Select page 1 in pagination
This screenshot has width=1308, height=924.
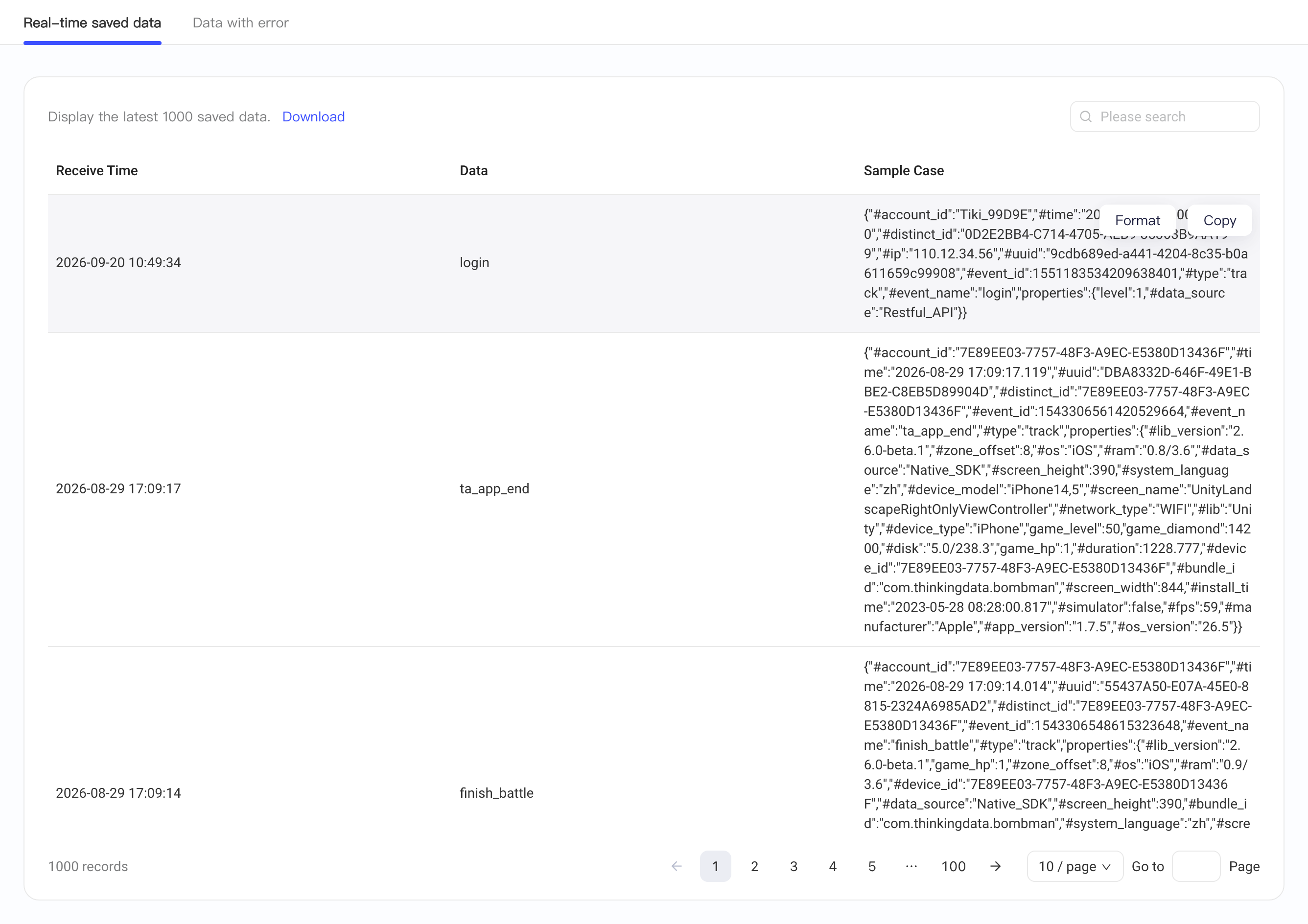tap(716, 866)
